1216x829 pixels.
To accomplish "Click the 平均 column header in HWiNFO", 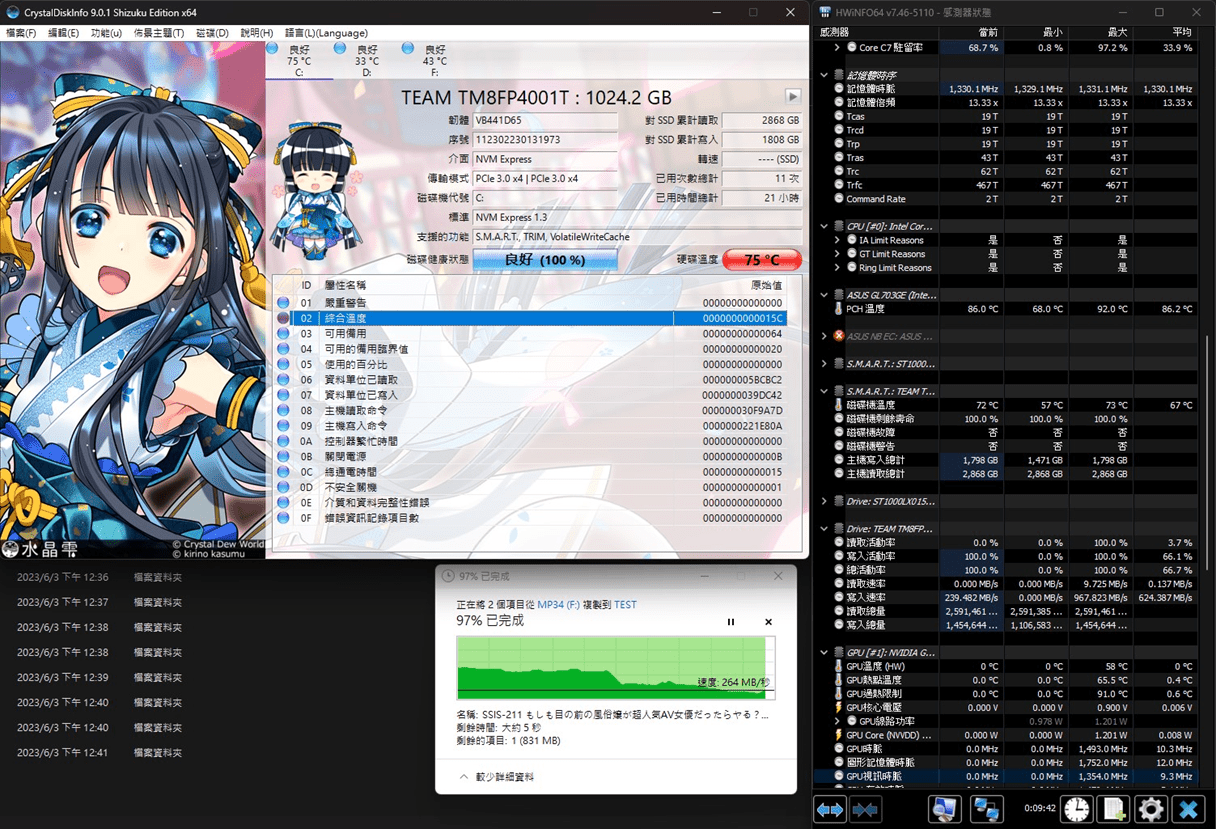I will point(1164,32).
